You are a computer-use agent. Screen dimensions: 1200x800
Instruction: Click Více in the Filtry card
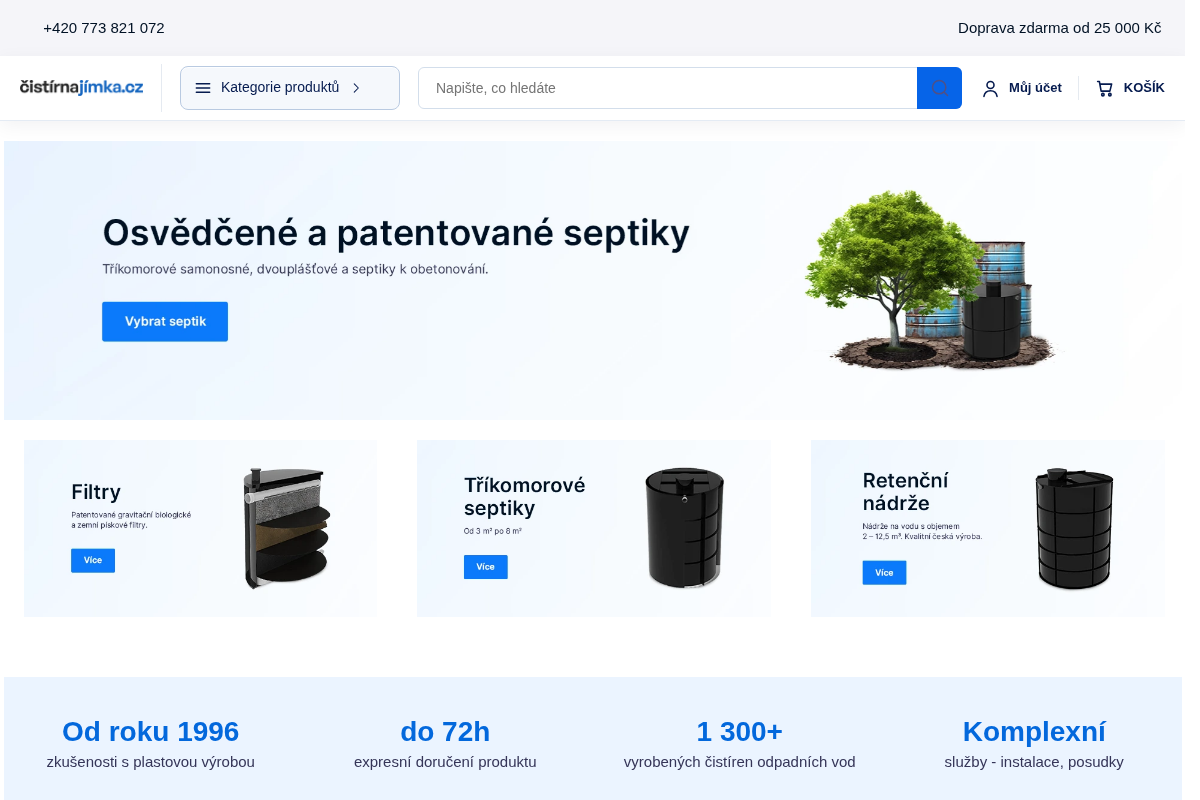(x=93, y=560)
